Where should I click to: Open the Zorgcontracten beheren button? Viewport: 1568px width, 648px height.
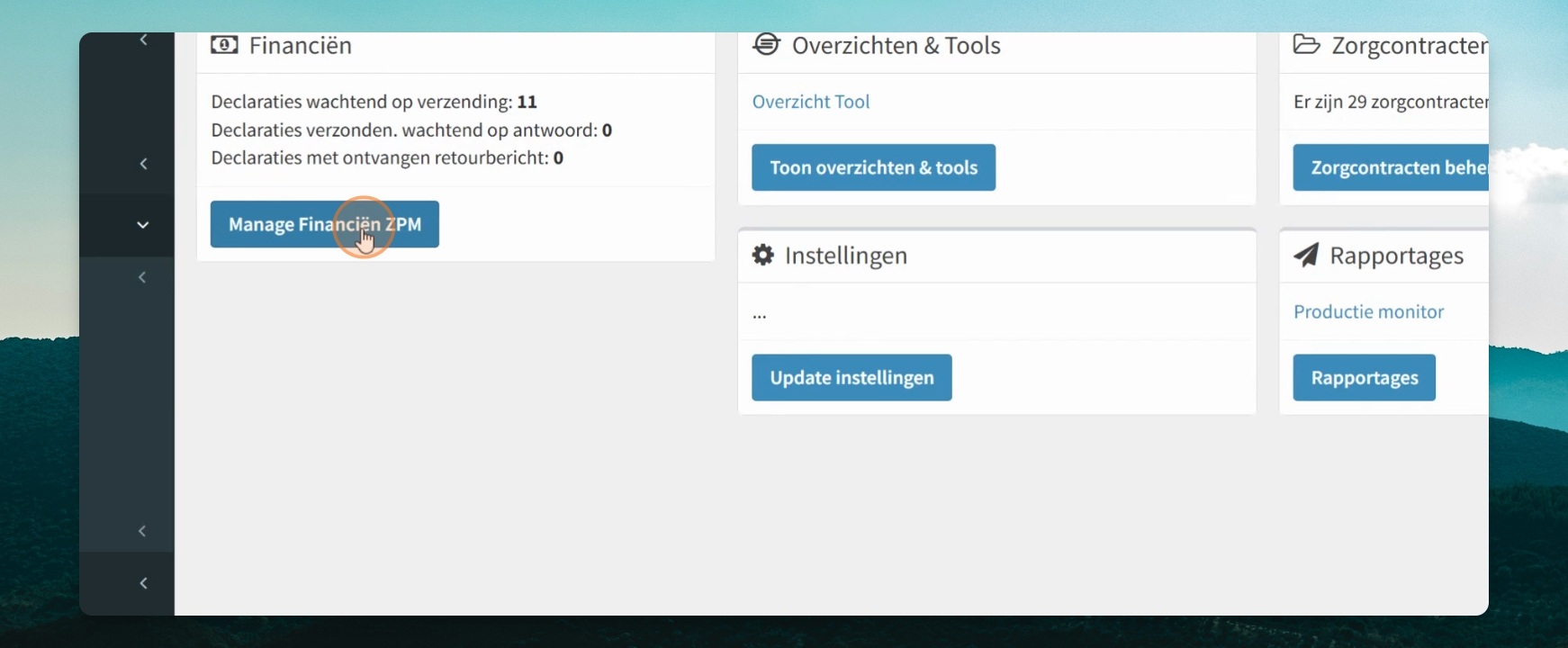[1391, 167]
